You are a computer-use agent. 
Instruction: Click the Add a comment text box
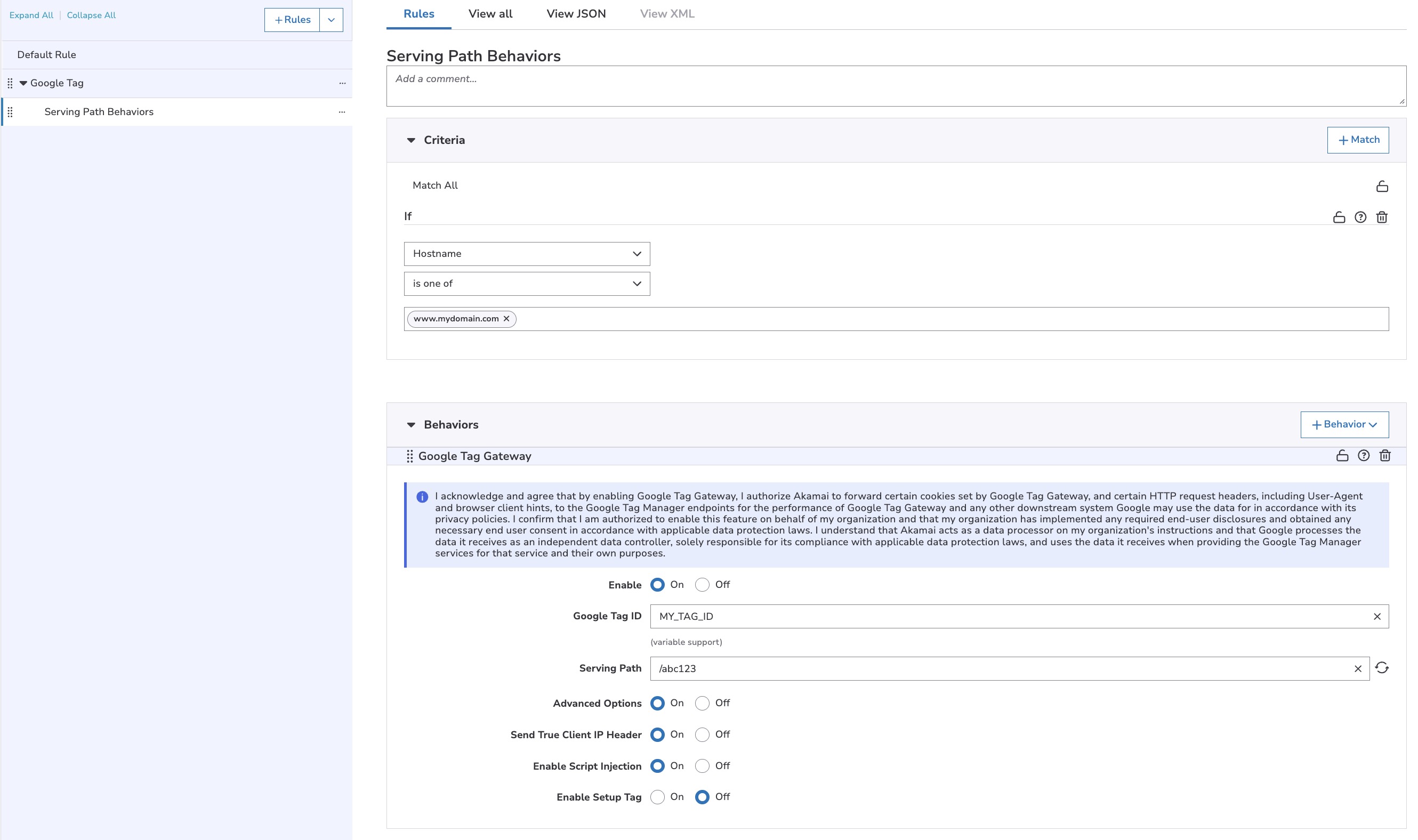pos(896,86)
